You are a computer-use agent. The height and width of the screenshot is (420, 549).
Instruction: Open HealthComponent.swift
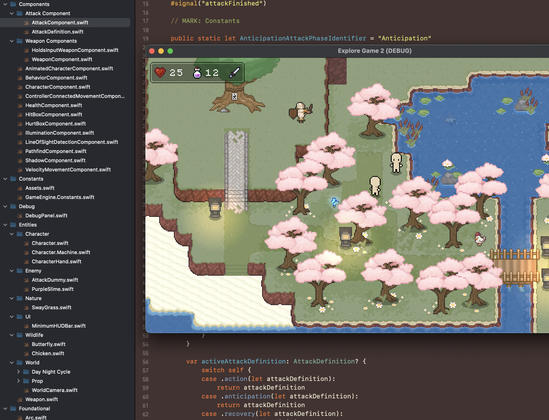point(54,105)
